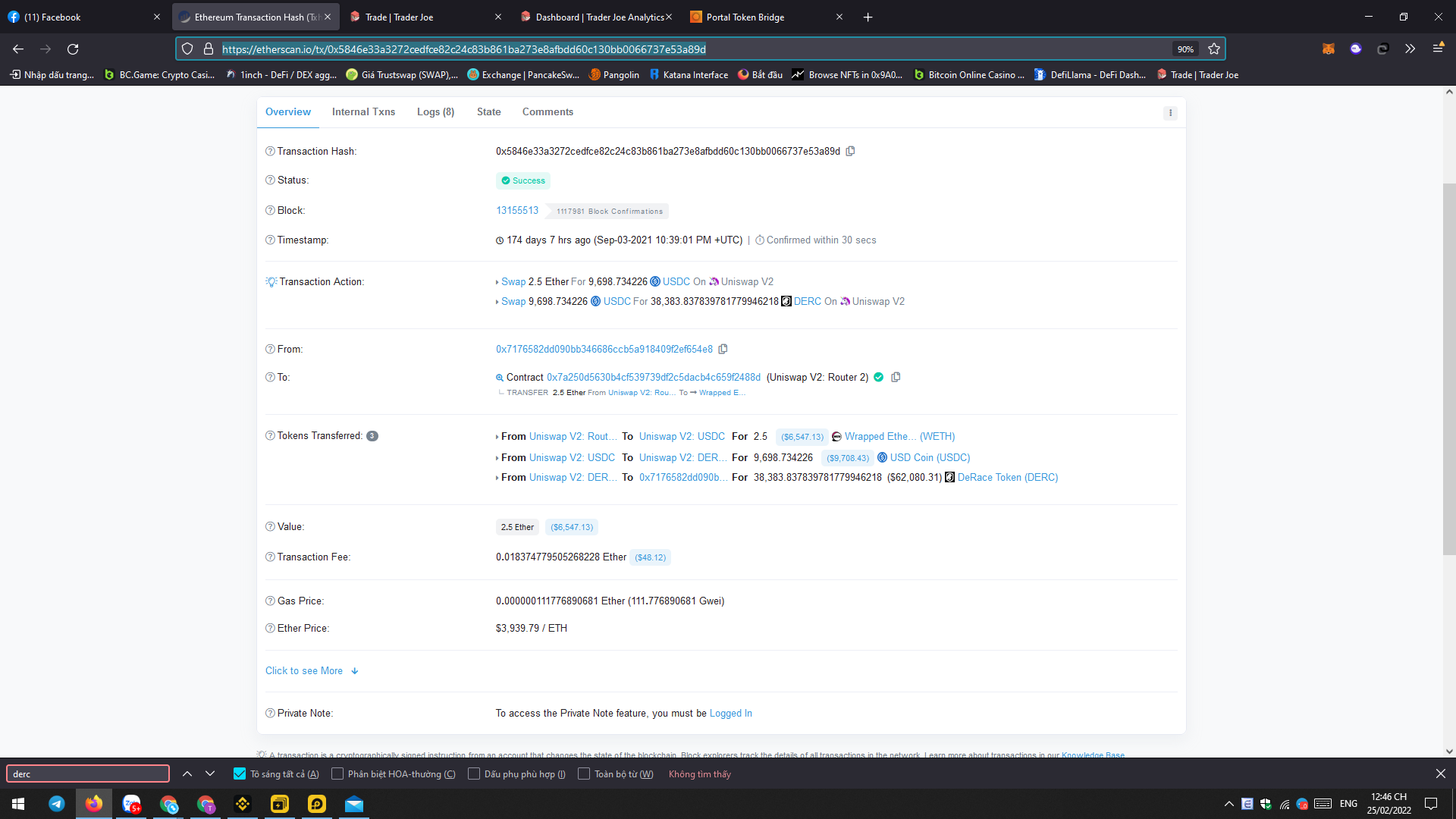Open the three-dot options menu on transaction card
This screenshot has width=1456, height=819.
pos(1170,112)
